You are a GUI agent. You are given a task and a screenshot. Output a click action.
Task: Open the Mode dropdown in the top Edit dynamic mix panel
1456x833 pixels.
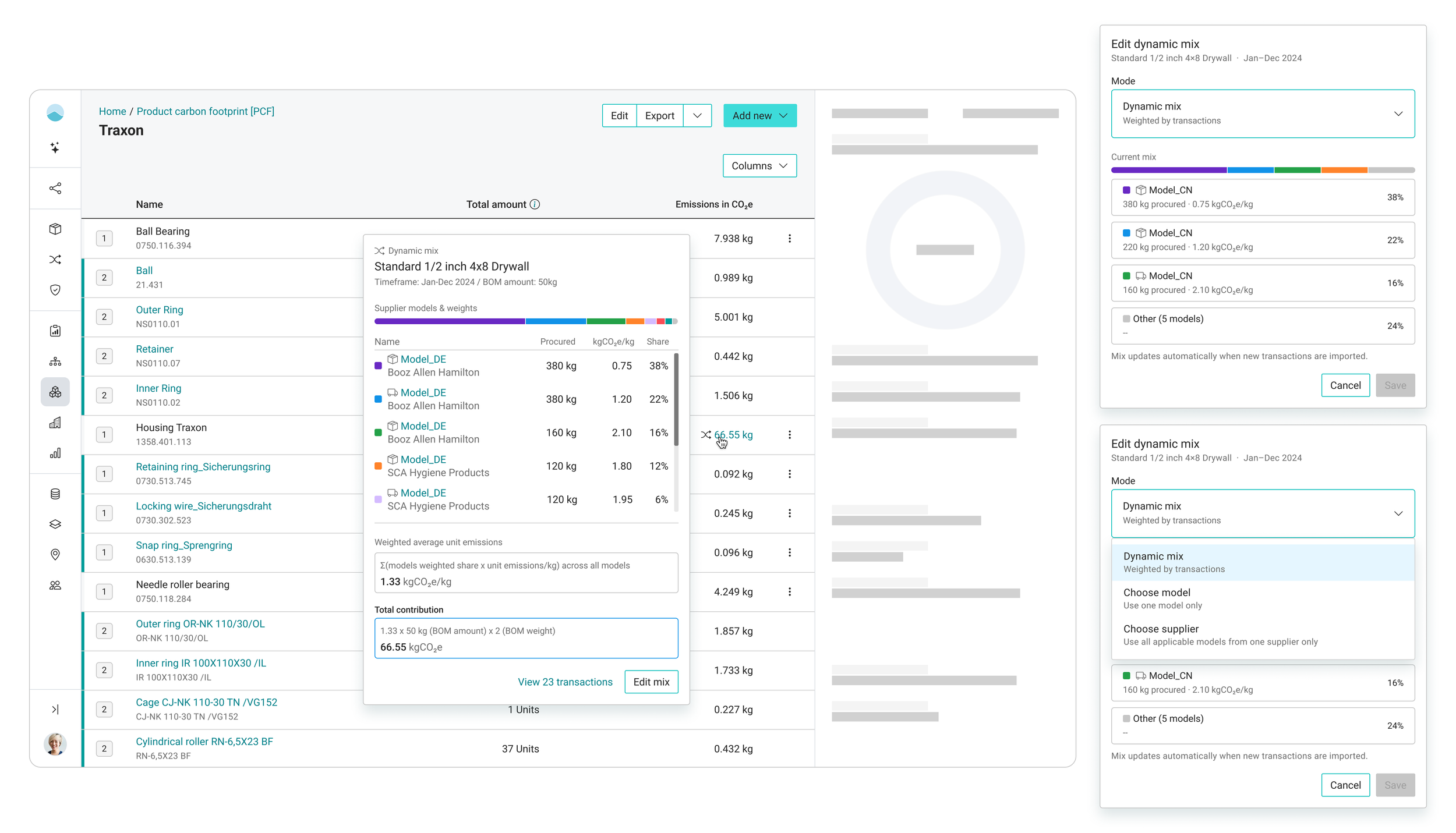(x=1263, y=114)
